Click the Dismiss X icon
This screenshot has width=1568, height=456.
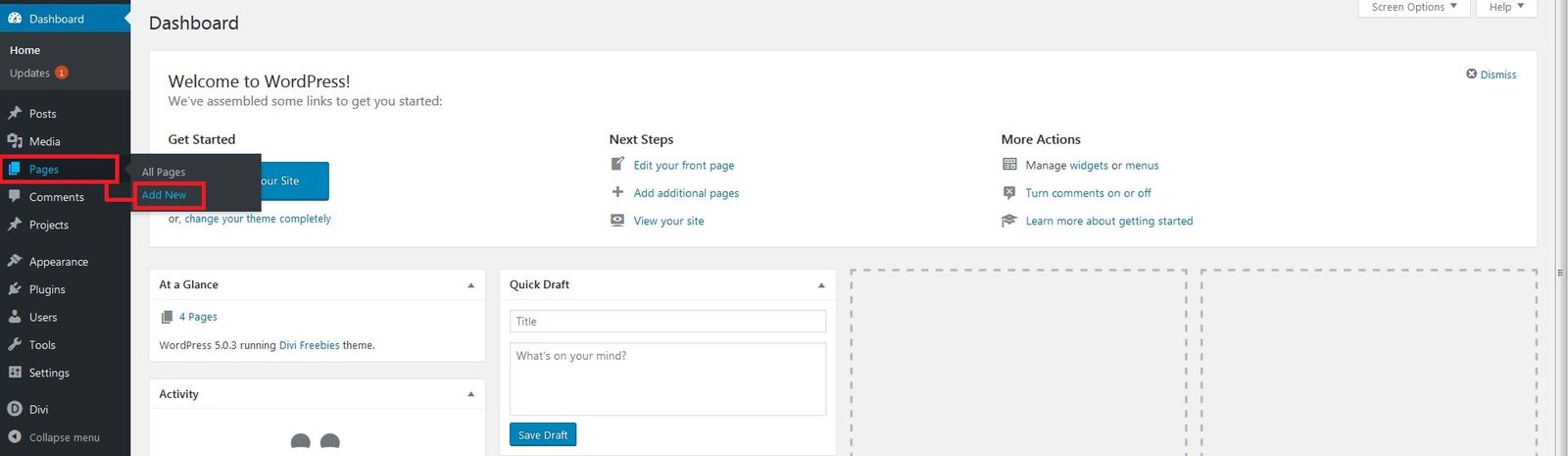pos(1471,75)
